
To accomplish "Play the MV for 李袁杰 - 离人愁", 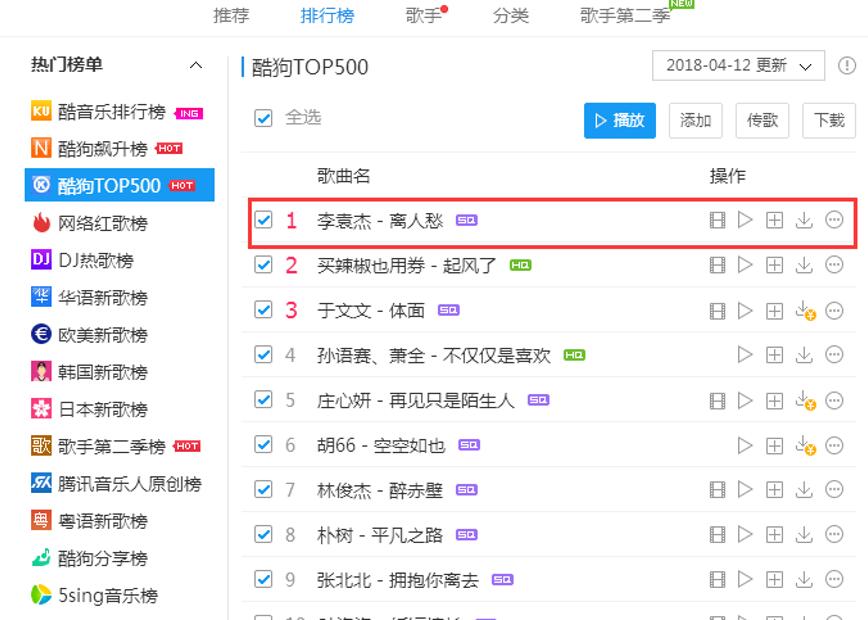I will click(x=717, y=220).
